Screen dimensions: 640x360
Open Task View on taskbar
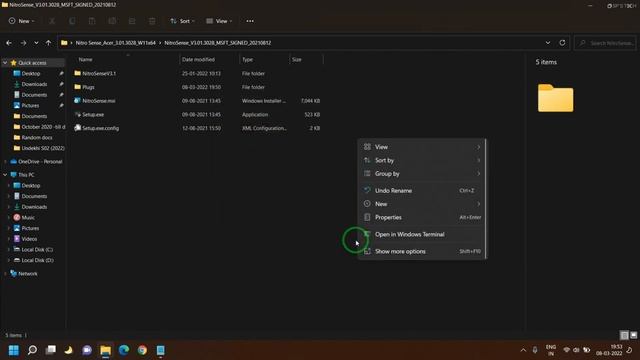click(51, 350)
